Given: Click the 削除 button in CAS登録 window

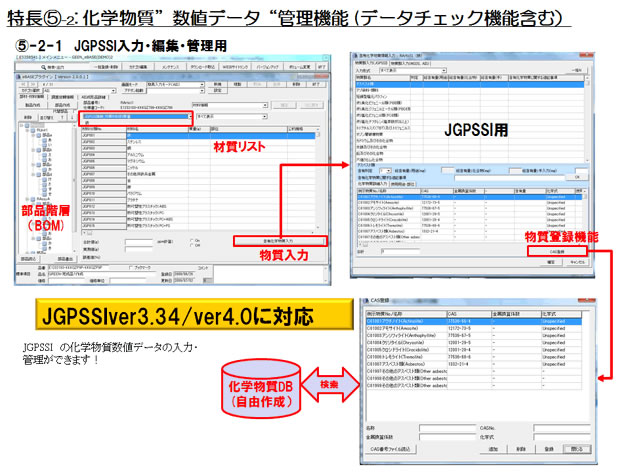Looking at the screenshot, I should [521, 449].
